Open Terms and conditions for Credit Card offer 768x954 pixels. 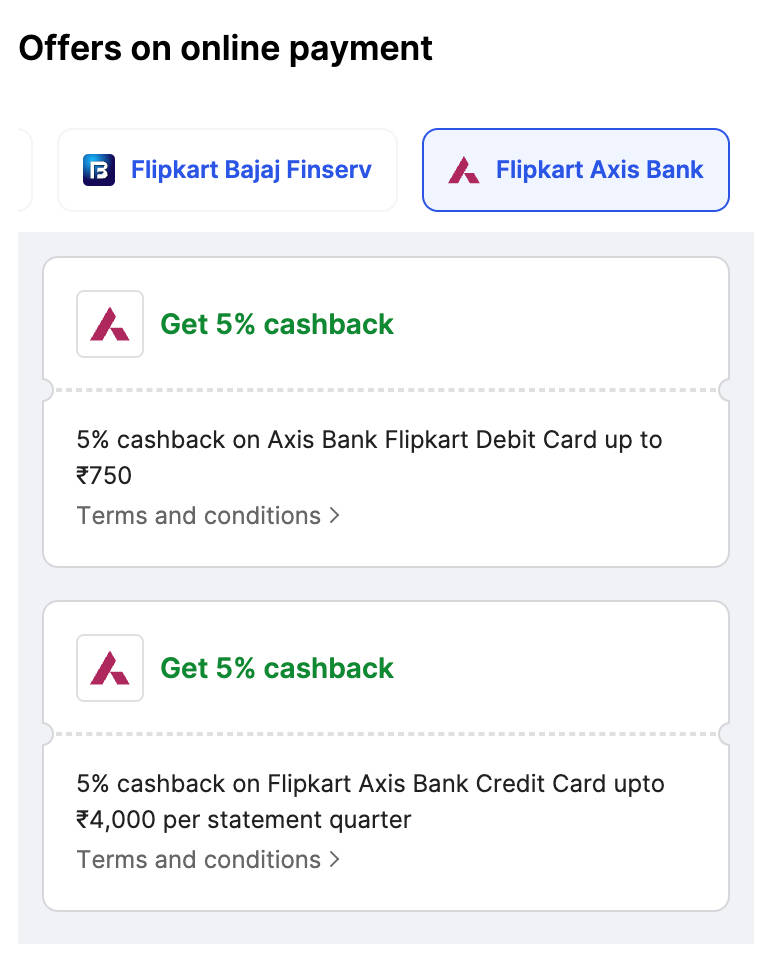pyautogui.click(x=198, y=860)
